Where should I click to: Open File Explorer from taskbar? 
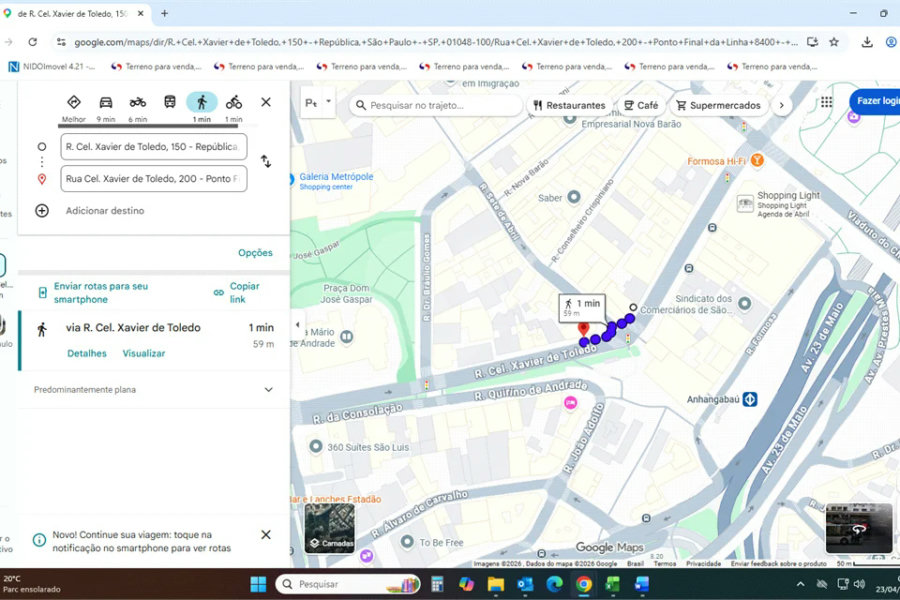pyautogui.click(x=495, y=584)
